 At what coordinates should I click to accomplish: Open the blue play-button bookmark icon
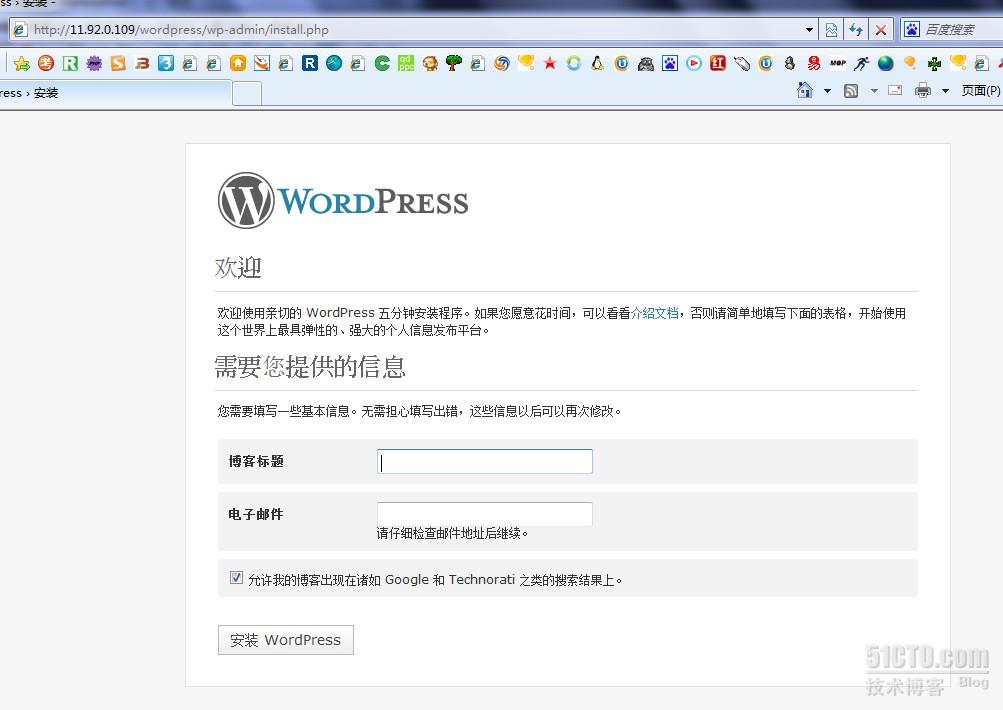pyautogui.click(x=694, y=63)
